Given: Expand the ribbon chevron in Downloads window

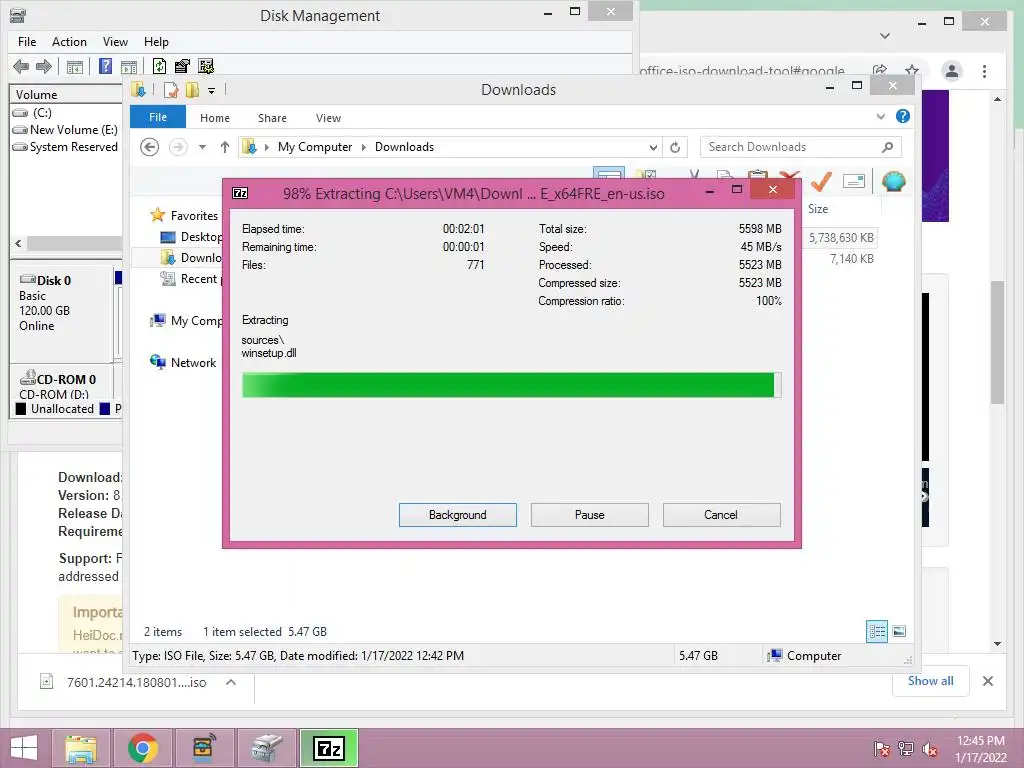Looking at the screenshot, I should pos(881,116).
